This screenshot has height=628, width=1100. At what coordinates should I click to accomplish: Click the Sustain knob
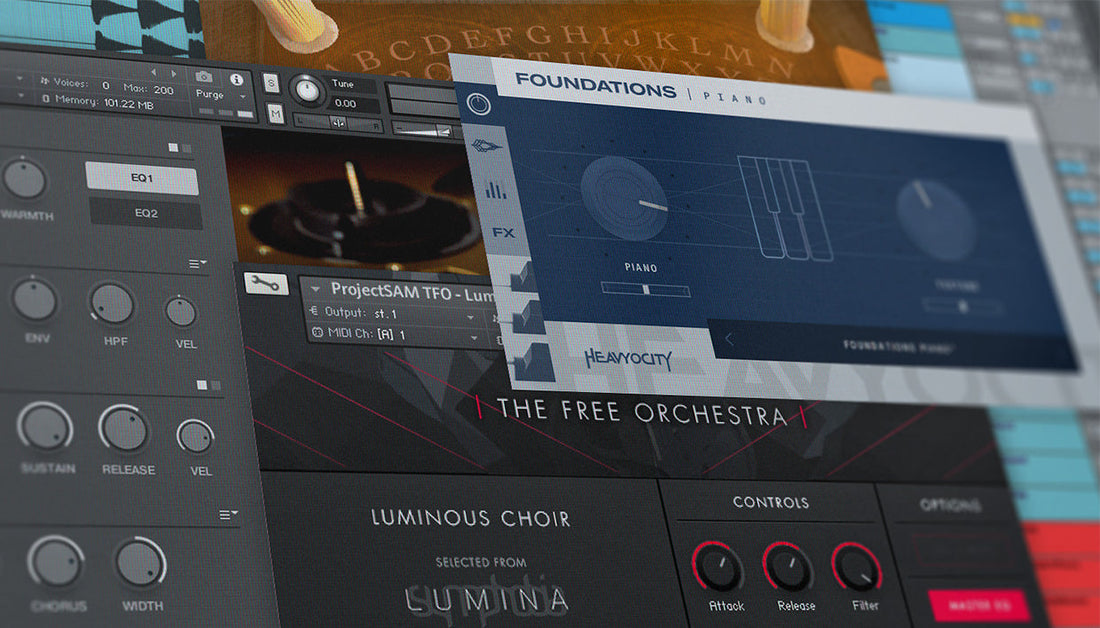[45, 427]
